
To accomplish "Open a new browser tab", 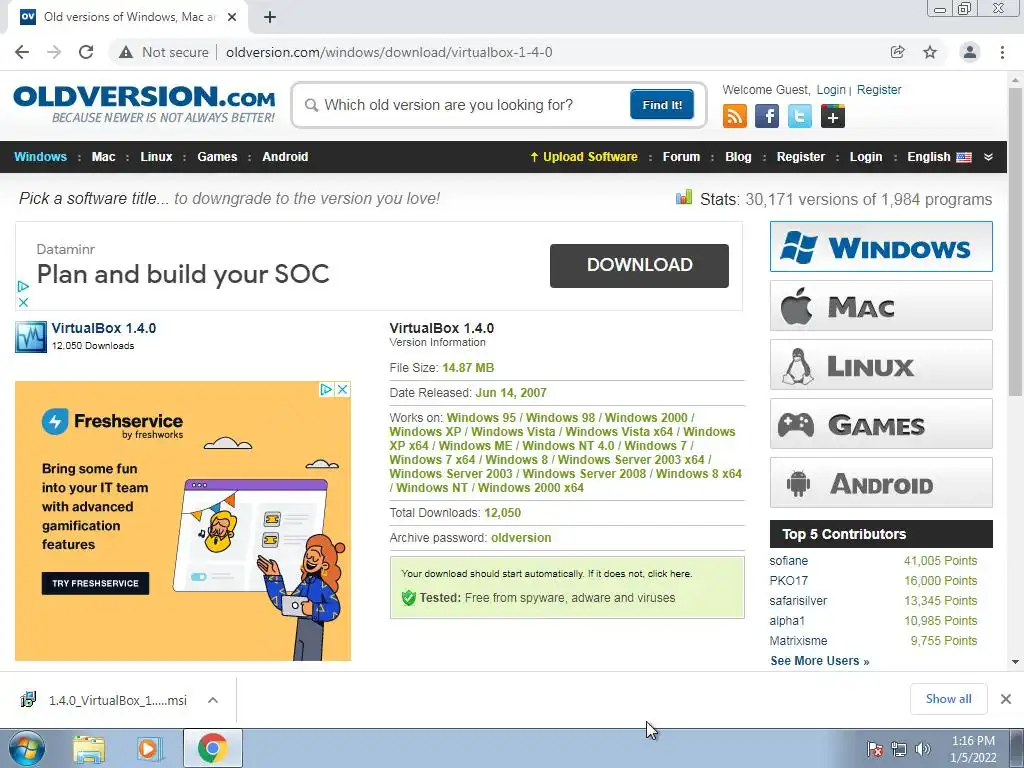I will [270, 18].
